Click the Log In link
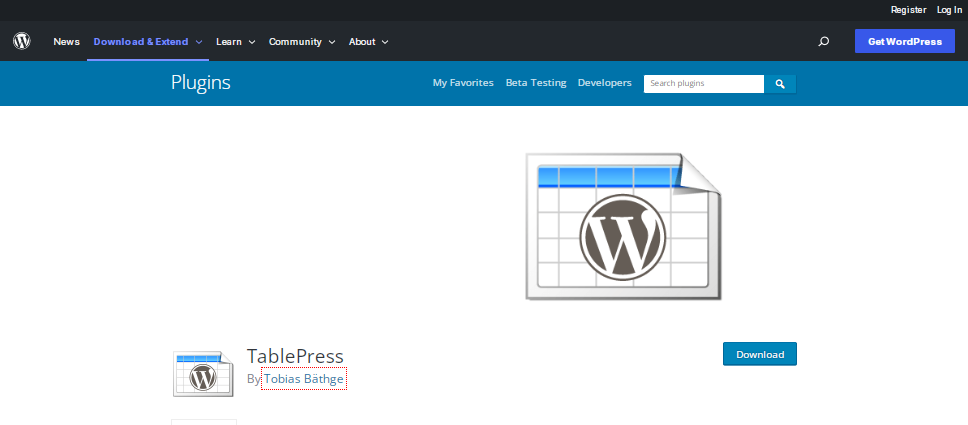This screenshot has height=425, width=968. click(x=949, y=9)
